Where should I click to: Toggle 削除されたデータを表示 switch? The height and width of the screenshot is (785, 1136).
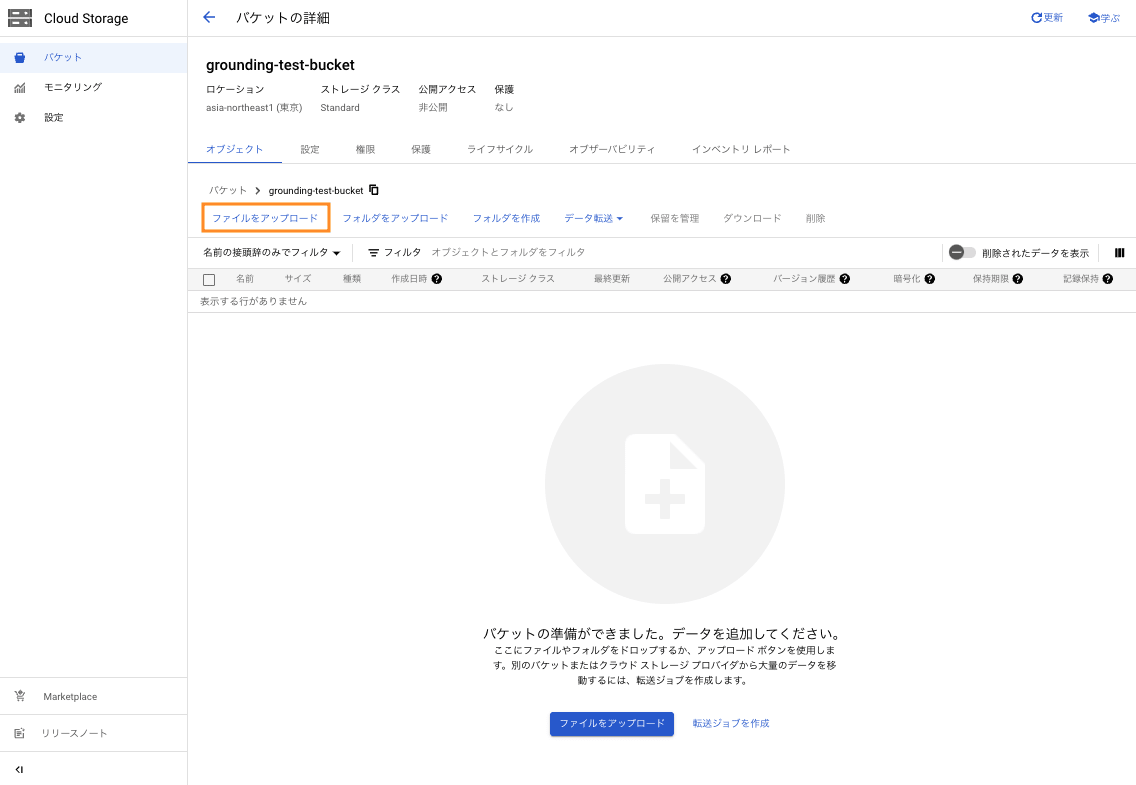pos(962,252)
